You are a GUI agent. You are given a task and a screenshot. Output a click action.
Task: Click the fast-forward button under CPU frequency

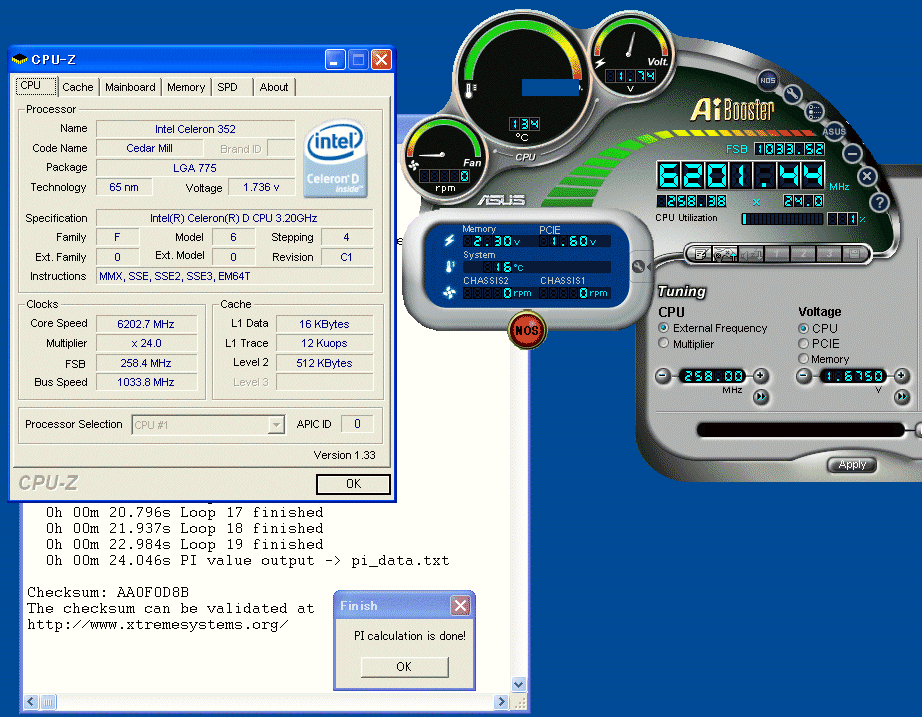pos(761,397)
